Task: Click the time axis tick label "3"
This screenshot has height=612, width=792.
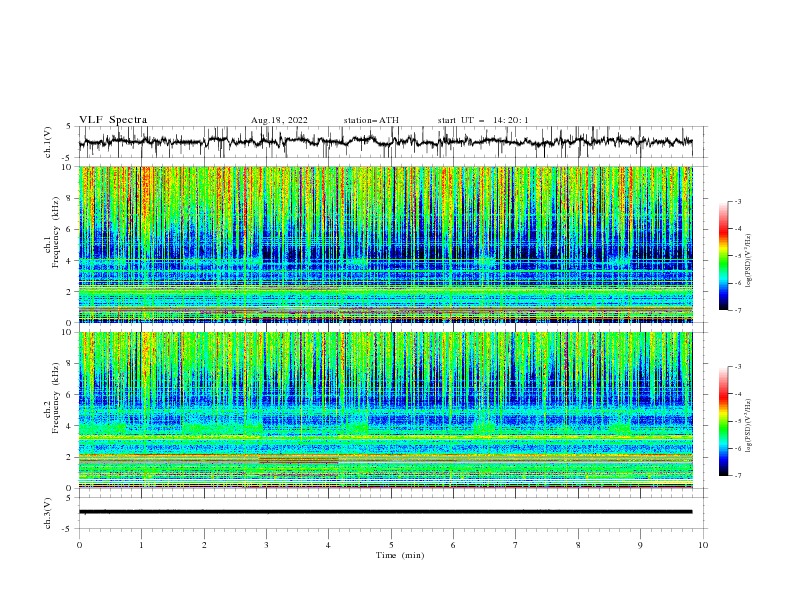Action: click(x=266, y=545)
